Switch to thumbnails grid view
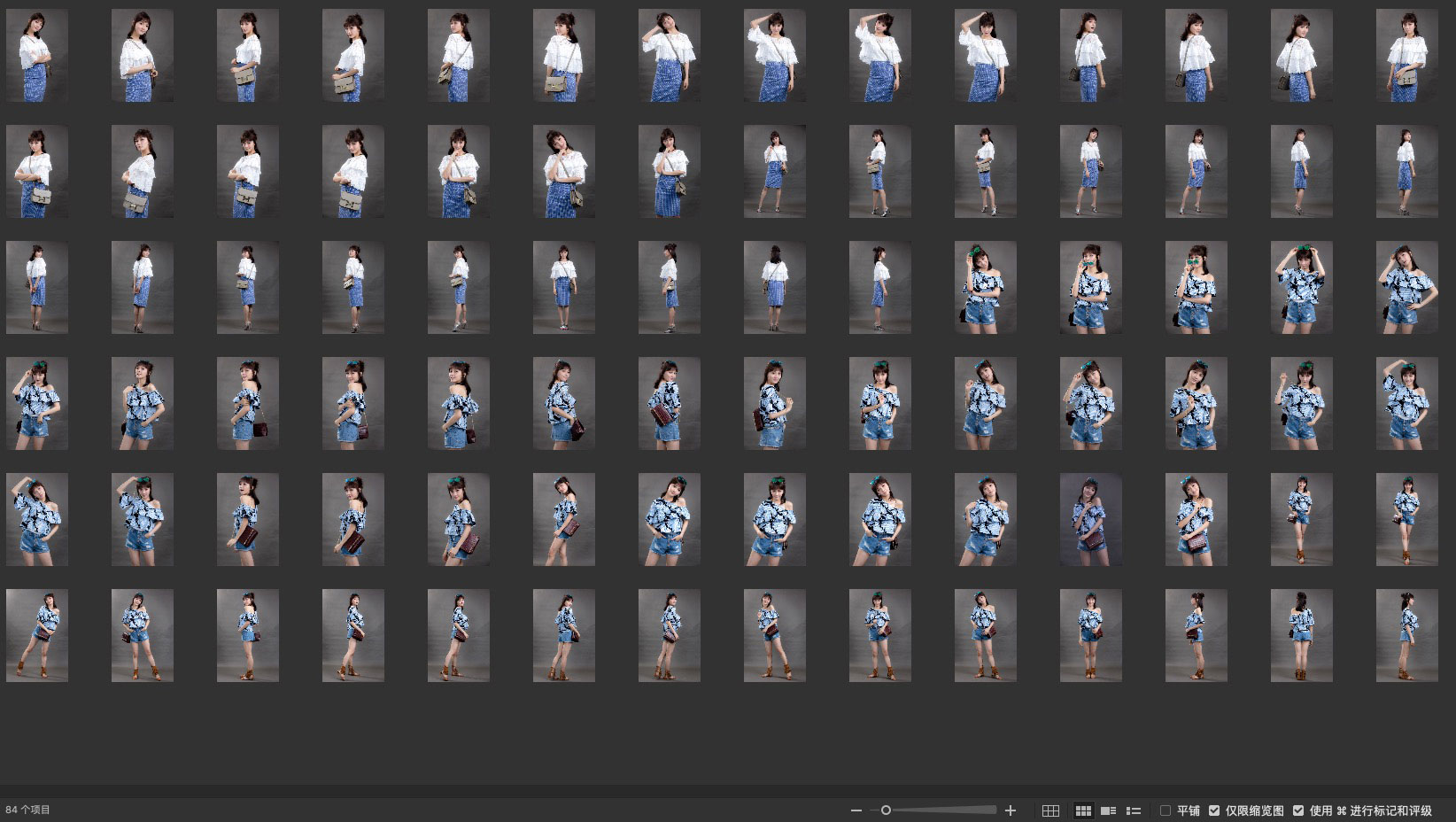The width and height of the screenshot is (1456, 822). click(x=1083, y=810)
